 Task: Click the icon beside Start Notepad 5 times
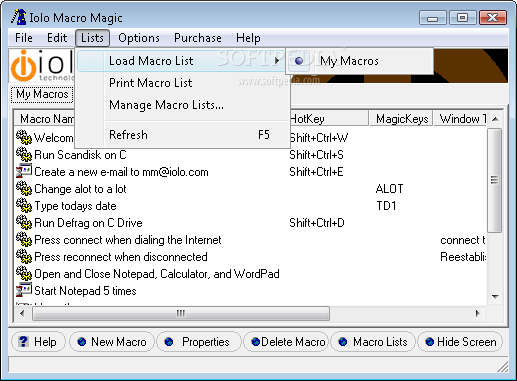(24, 290)
